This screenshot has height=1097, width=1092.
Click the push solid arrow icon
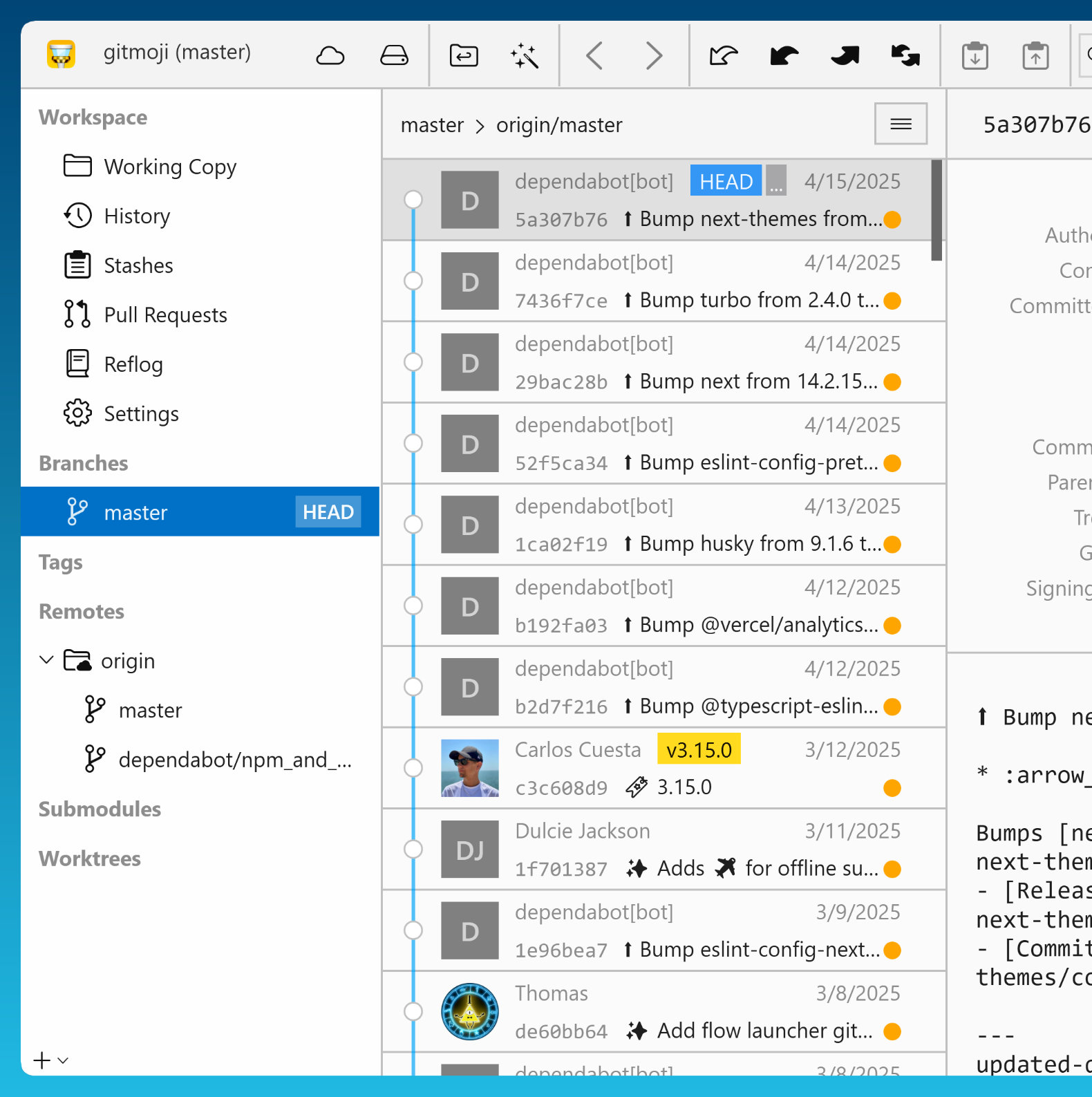(845, 55)
